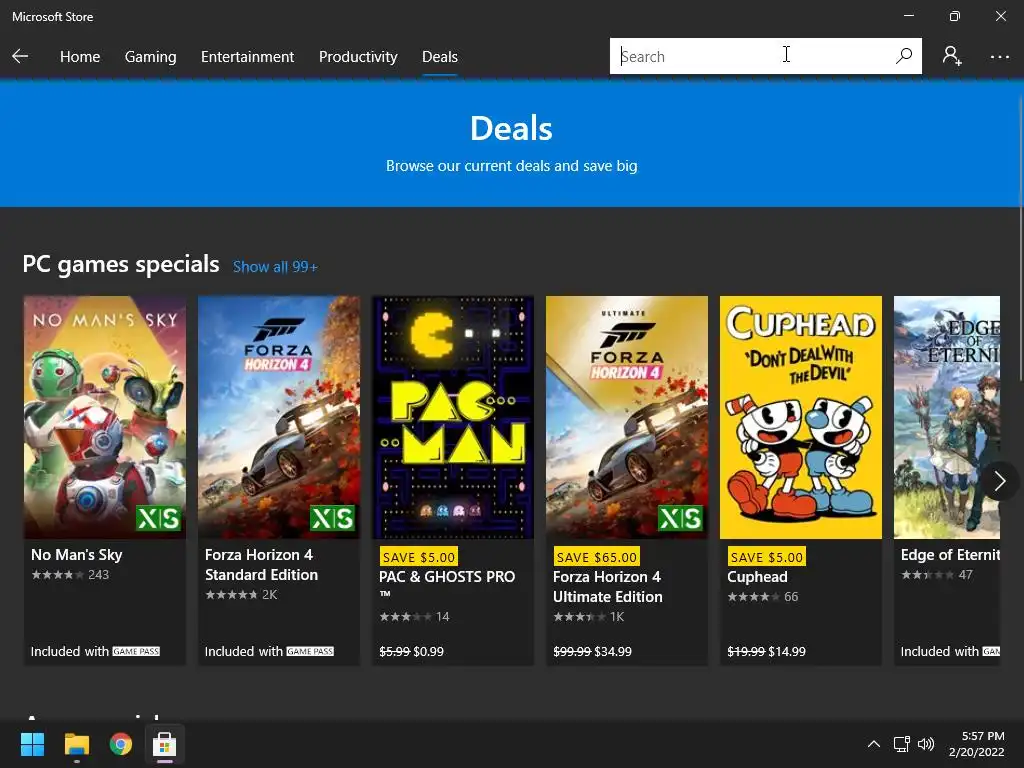Go back with the arrow icon

[20, 56]
